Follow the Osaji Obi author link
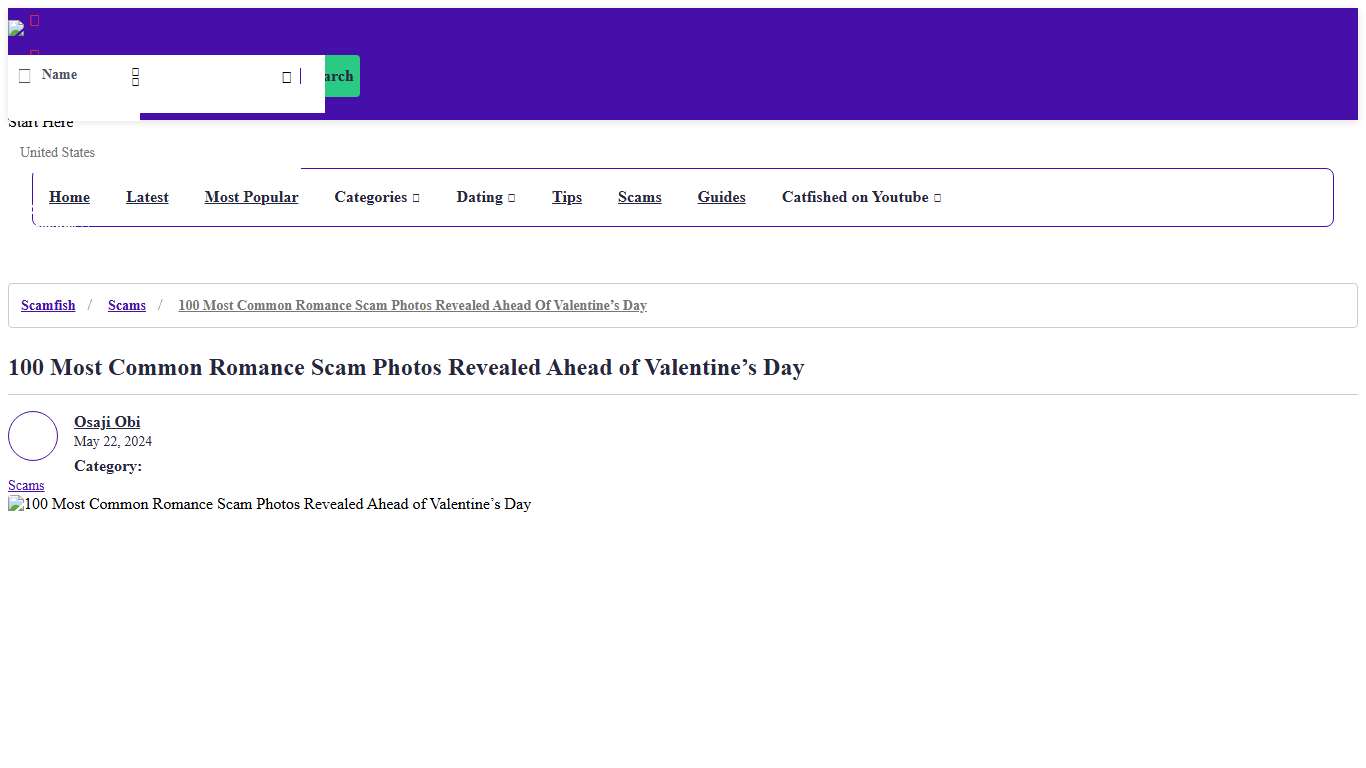Image resolution: width=1366 pixels, height=768 pixels. [107, 422]
